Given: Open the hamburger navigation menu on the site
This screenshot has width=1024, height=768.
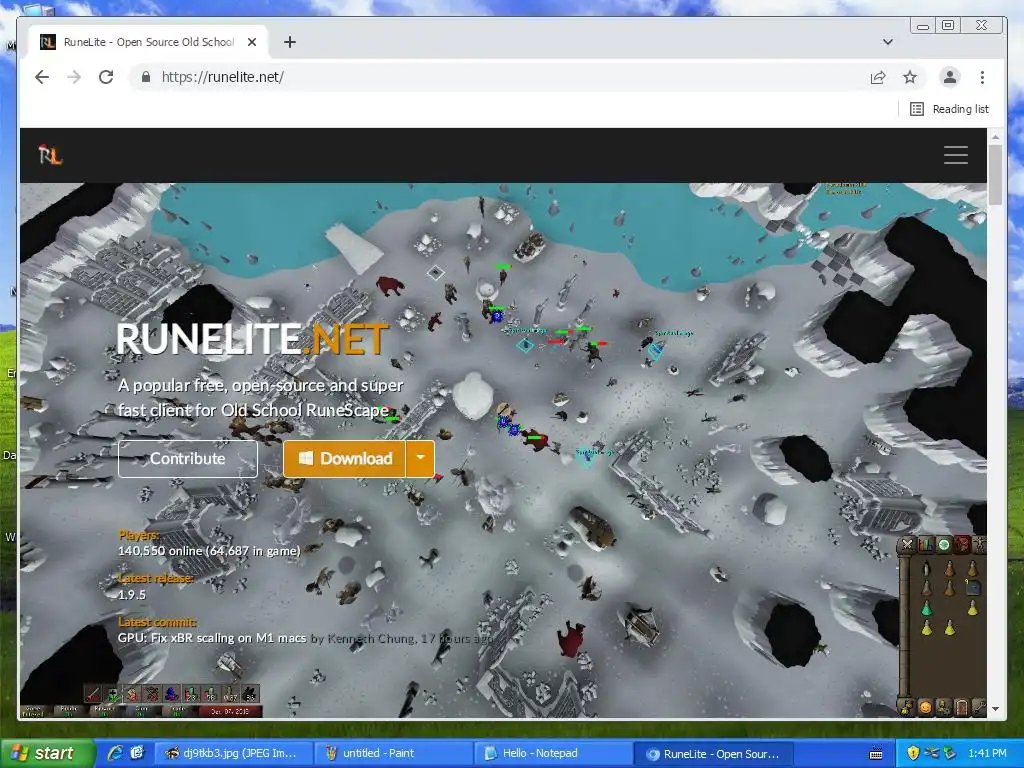Looking at the screenshot, I should [x=955, y=155].
